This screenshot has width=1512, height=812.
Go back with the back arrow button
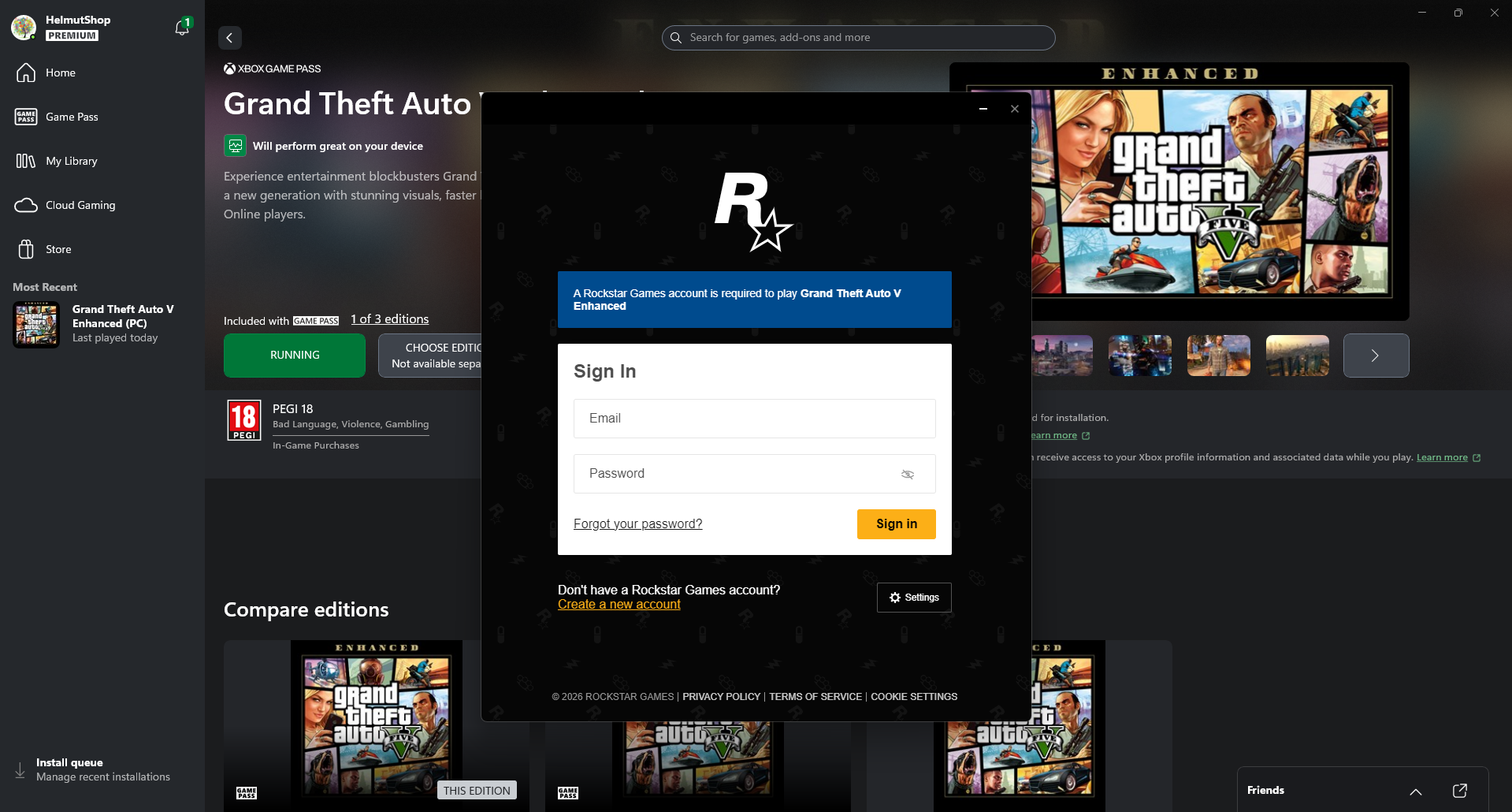(x=229, y=38)
